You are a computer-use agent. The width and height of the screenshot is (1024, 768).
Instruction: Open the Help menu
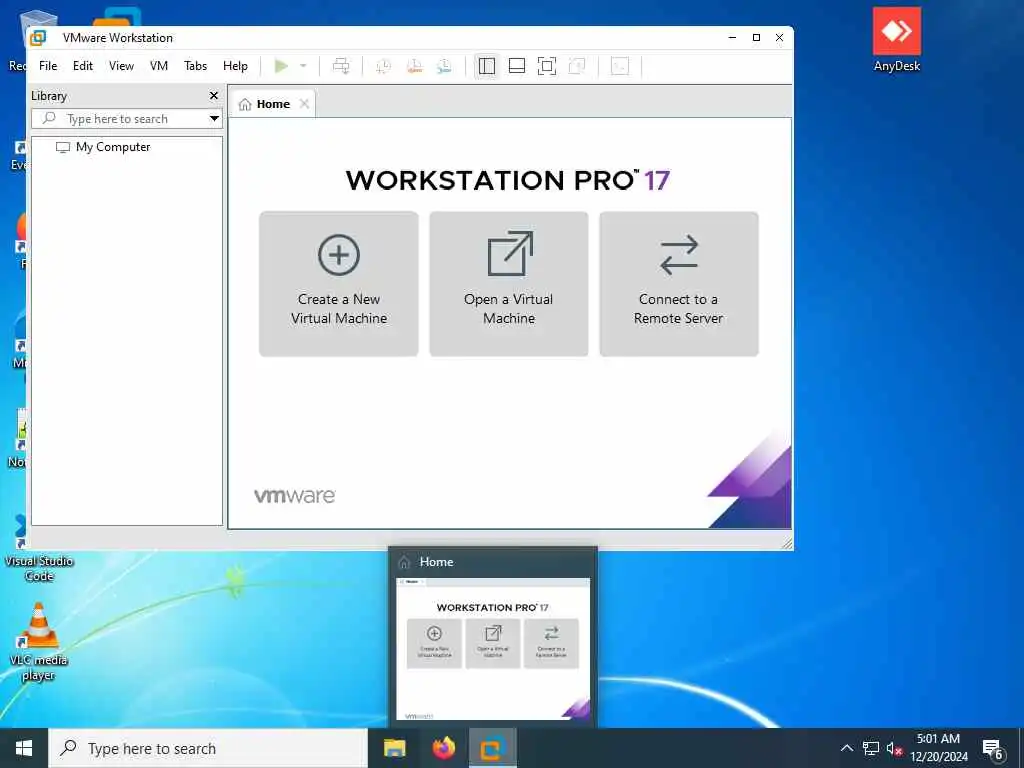click(x=235, y=66)
